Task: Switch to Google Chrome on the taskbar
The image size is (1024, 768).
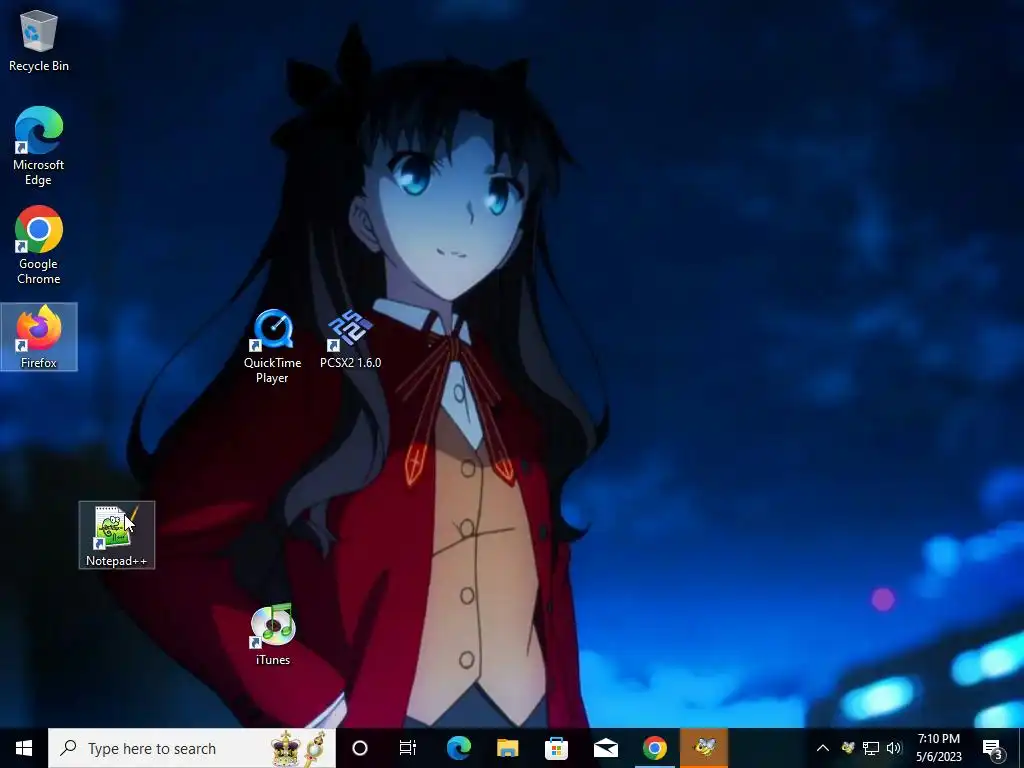Action: click(x=654, y=748)
